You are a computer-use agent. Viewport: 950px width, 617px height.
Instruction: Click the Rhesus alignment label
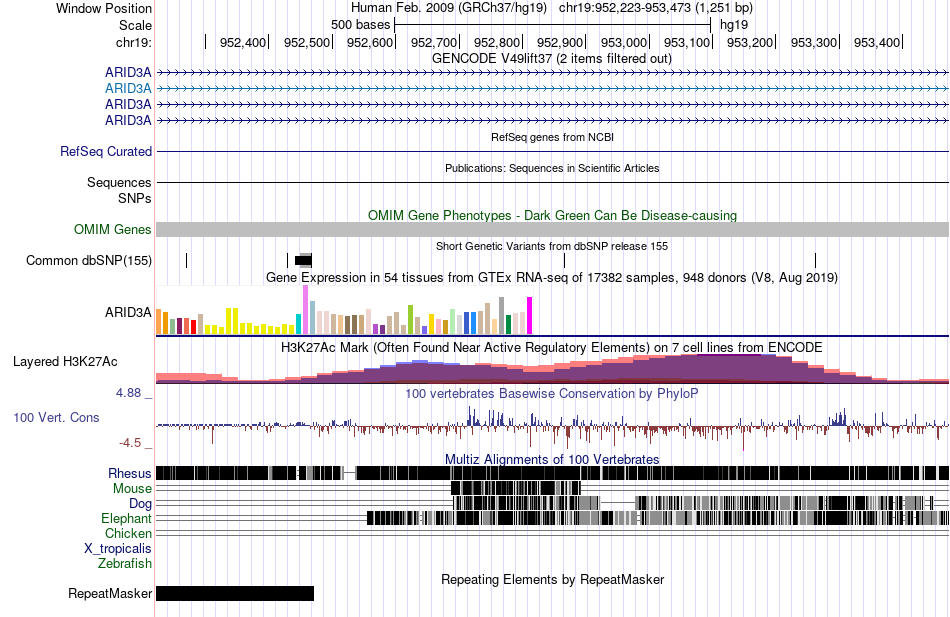point(130,474)
